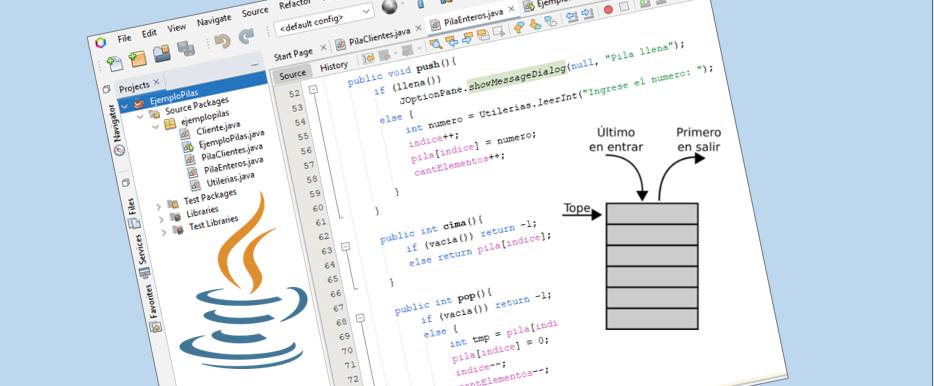The image size is (934, 386).
Task: Switch to PilaClientes.java tab
Action: 381,38
